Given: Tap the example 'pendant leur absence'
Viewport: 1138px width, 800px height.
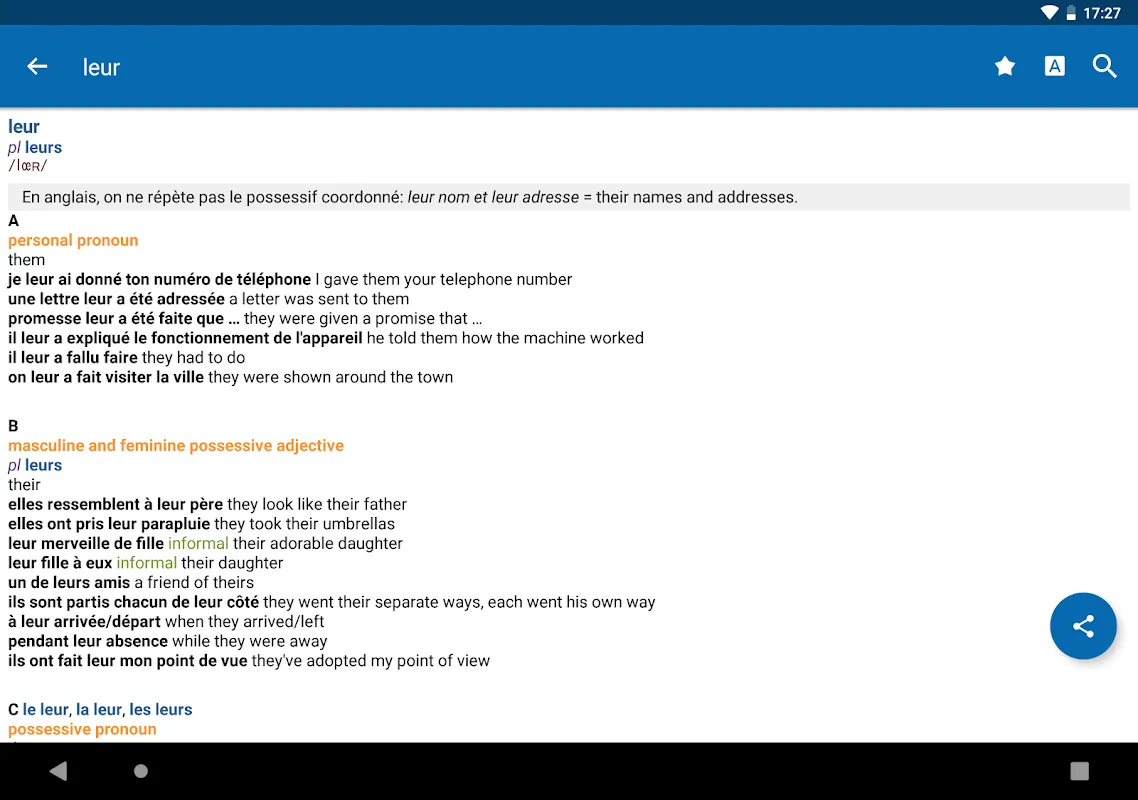Looking at the screenshot, I should click(x=88, y=641).
